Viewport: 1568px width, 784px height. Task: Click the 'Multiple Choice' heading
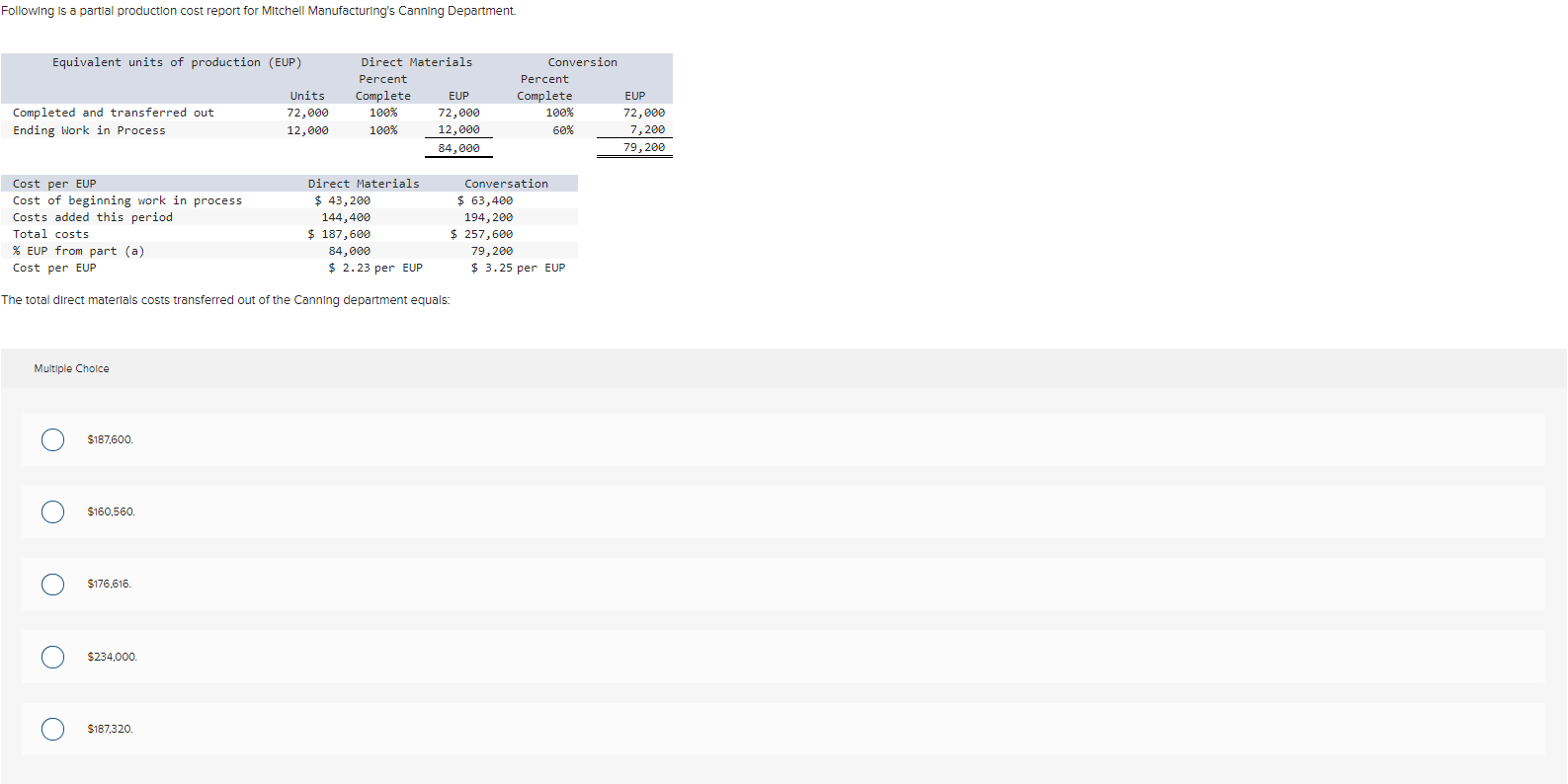[71, 368]
